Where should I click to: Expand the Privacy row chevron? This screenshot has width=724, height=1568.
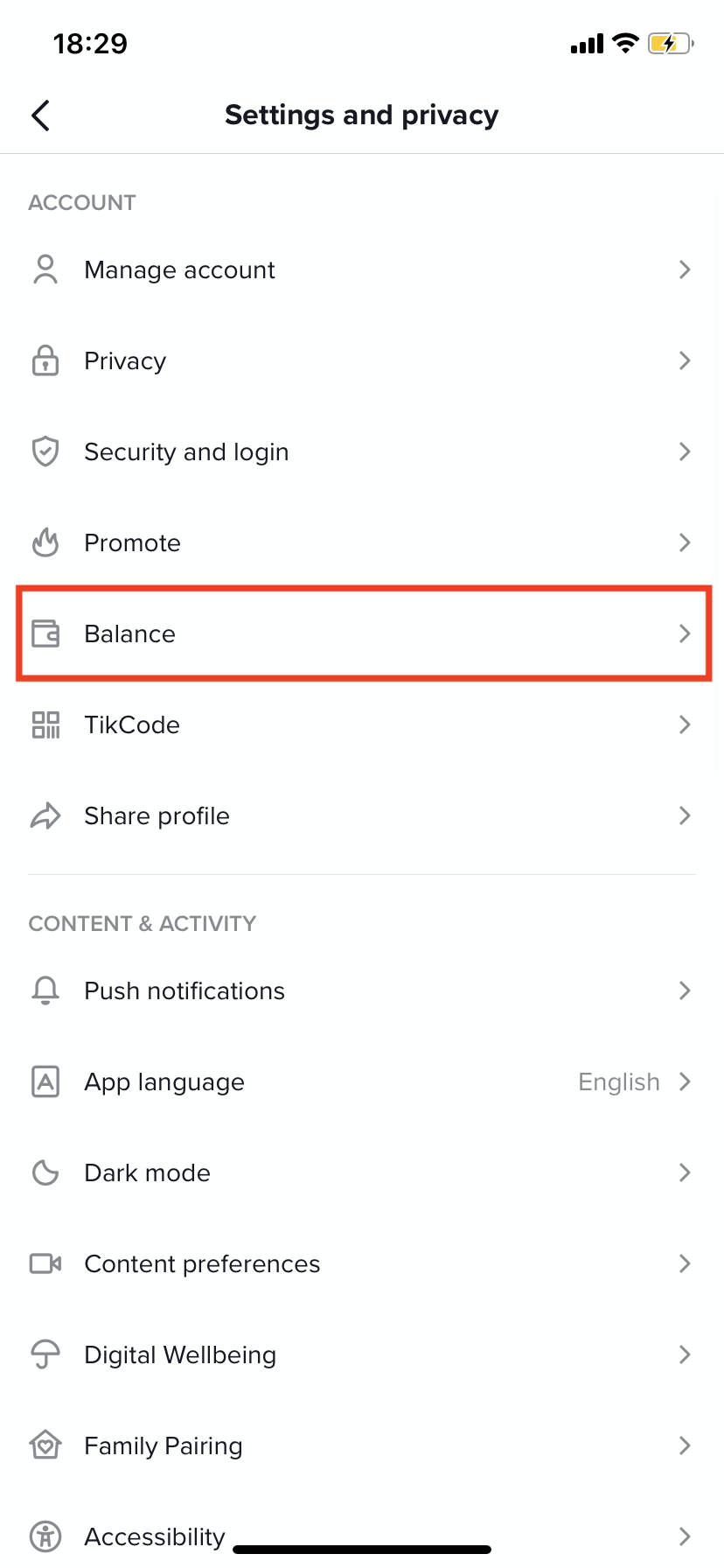[x=685, y=360]
